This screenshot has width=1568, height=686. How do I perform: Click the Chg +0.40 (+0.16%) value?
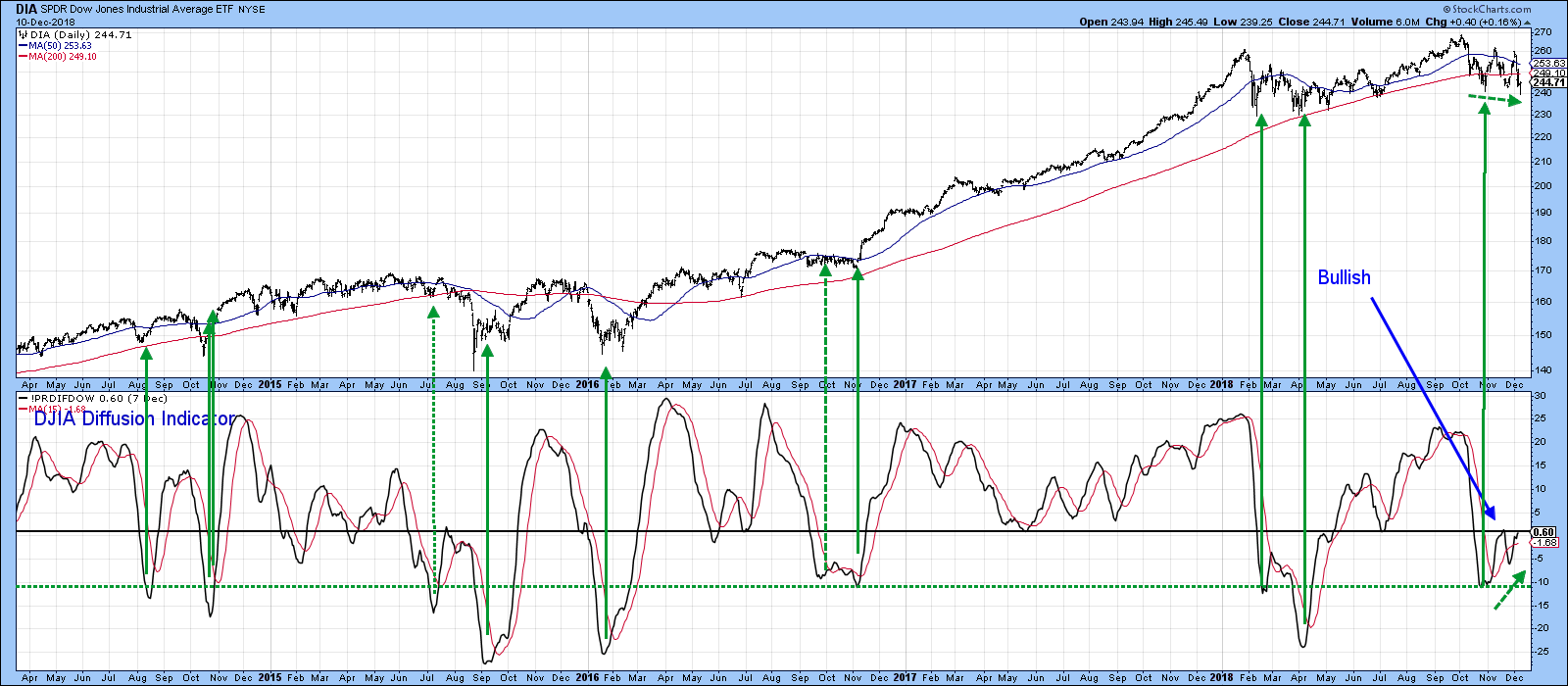(x=1474, y=22)
